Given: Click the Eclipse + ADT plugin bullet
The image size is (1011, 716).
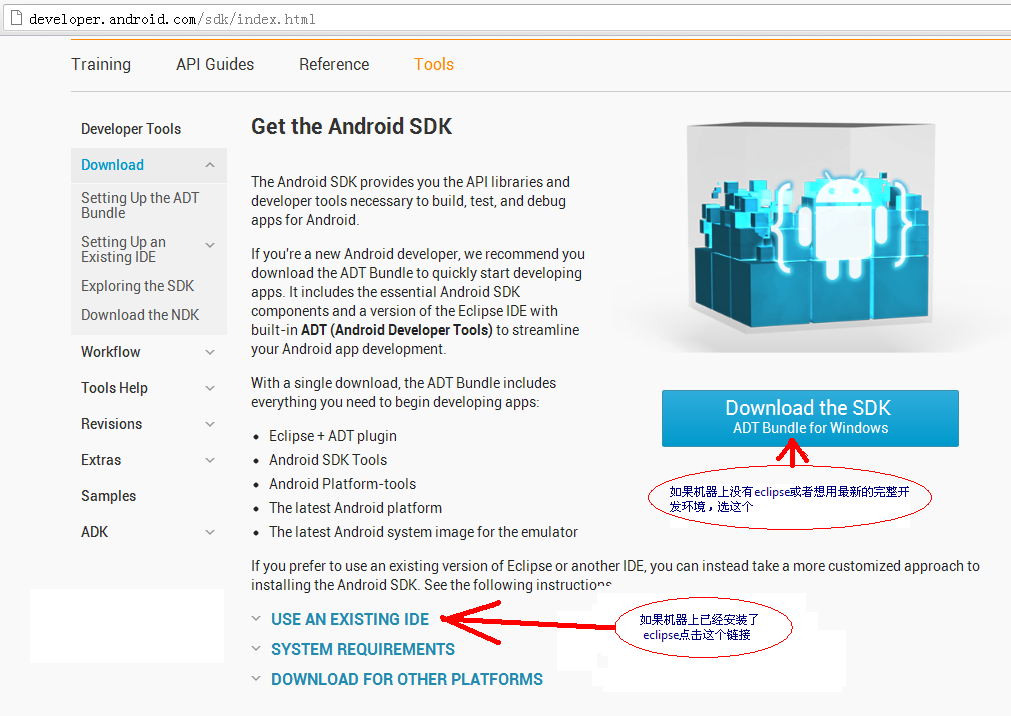Looking at the screenshot, I should (333, 436).
